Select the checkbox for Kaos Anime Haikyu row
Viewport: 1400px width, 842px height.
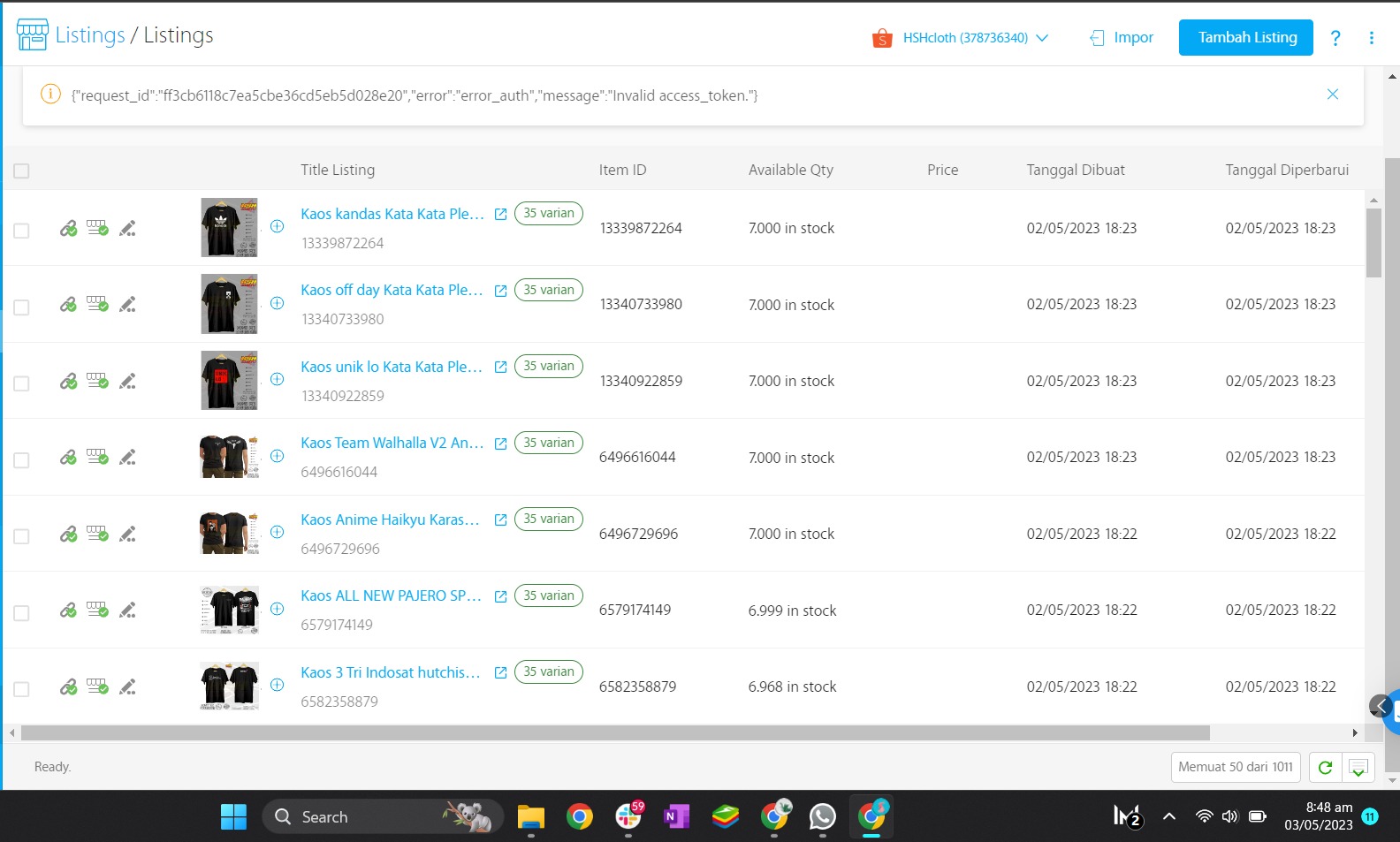pos(22,536)
